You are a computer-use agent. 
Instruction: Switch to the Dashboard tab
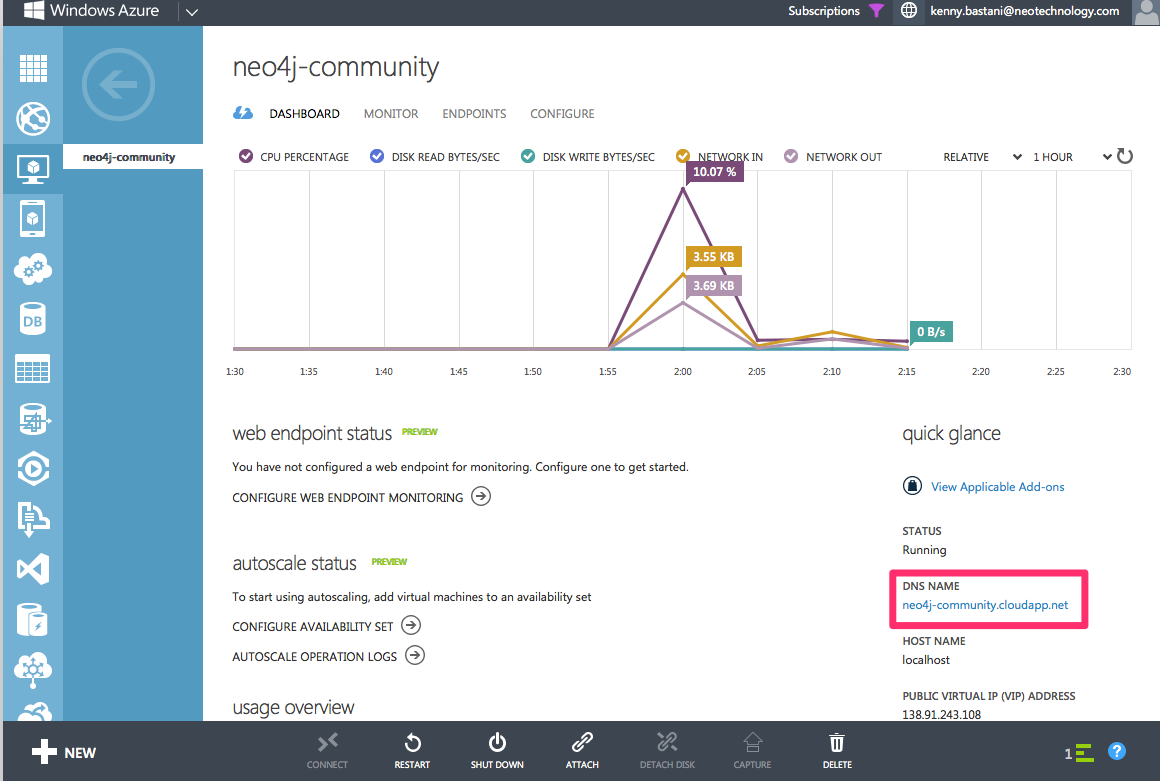click(x=305, y=114)
